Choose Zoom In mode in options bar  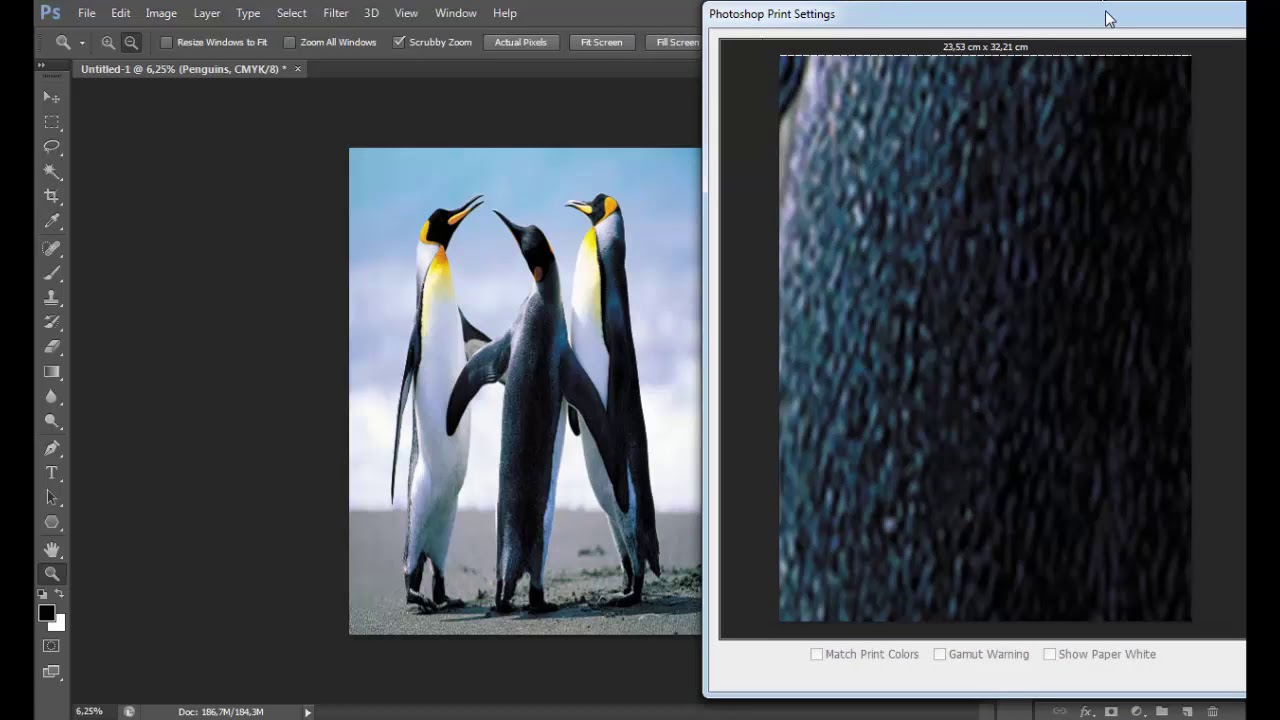[108, 42]
